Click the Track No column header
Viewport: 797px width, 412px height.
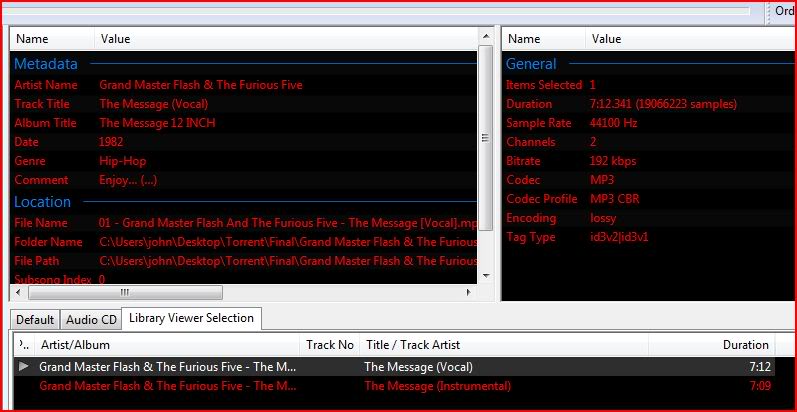pos(329,345)
